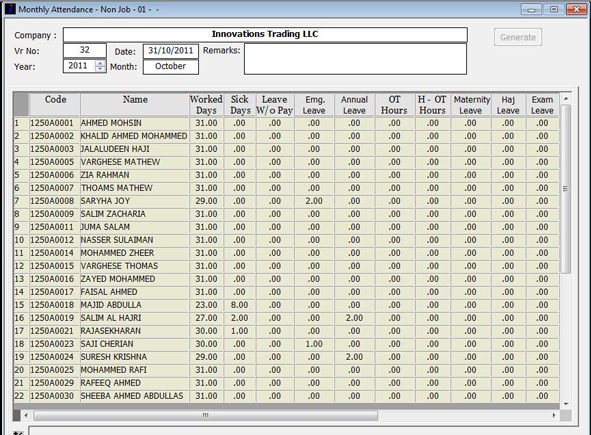Click the Company name field
The image size is (591, 435).
[x=265, y=34]
